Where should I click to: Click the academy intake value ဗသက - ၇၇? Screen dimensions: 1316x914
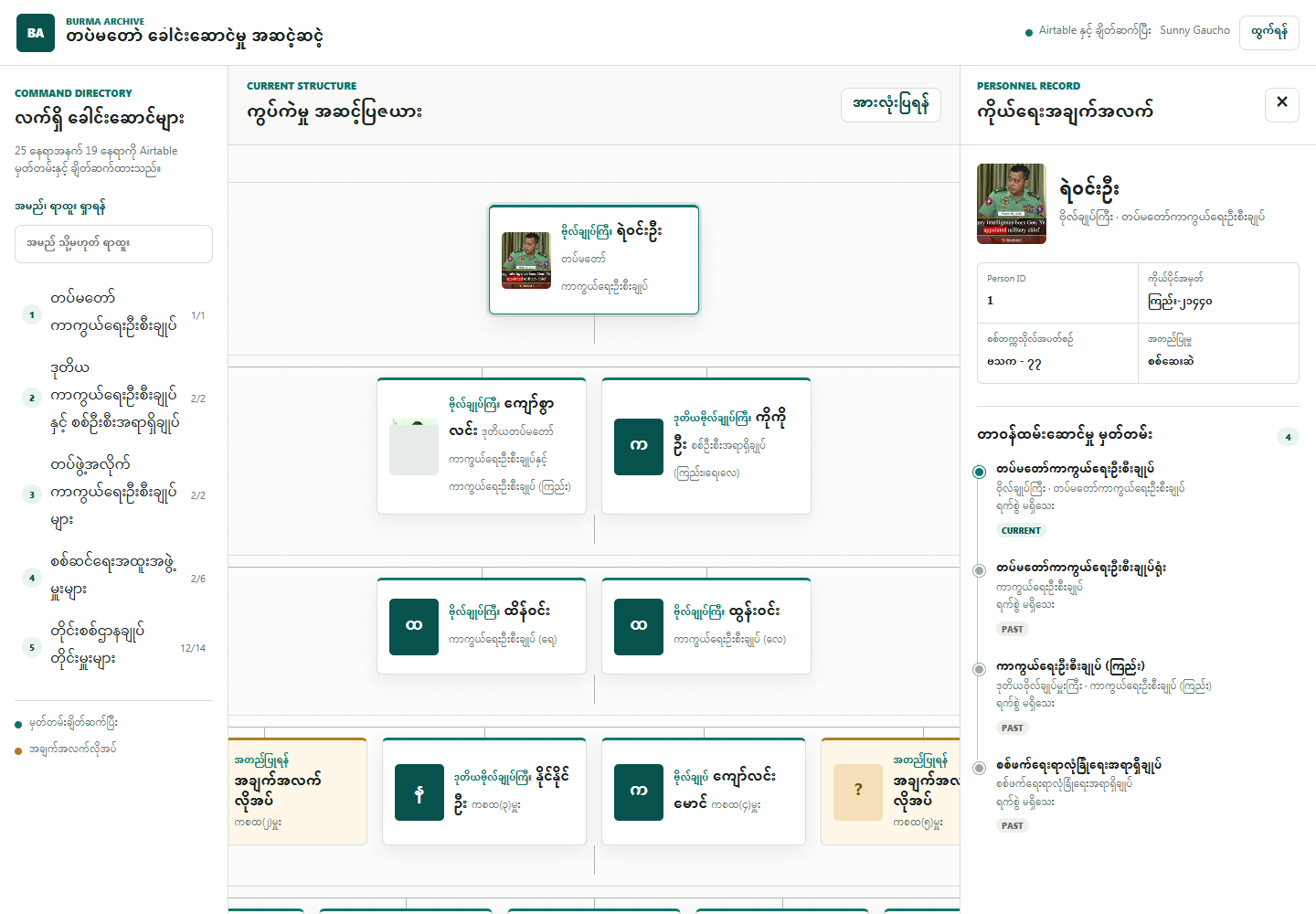point(1014,362)
